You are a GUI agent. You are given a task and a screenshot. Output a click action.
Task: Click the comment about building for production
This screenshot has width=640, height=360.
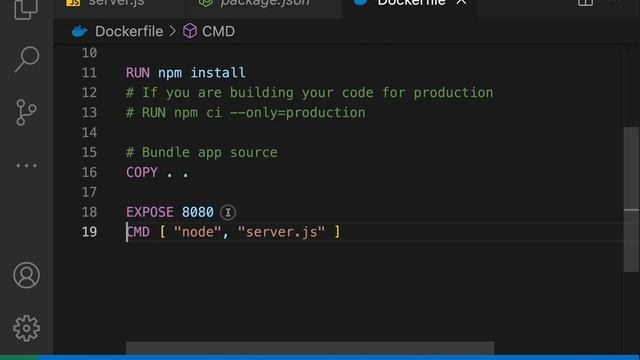310,93
